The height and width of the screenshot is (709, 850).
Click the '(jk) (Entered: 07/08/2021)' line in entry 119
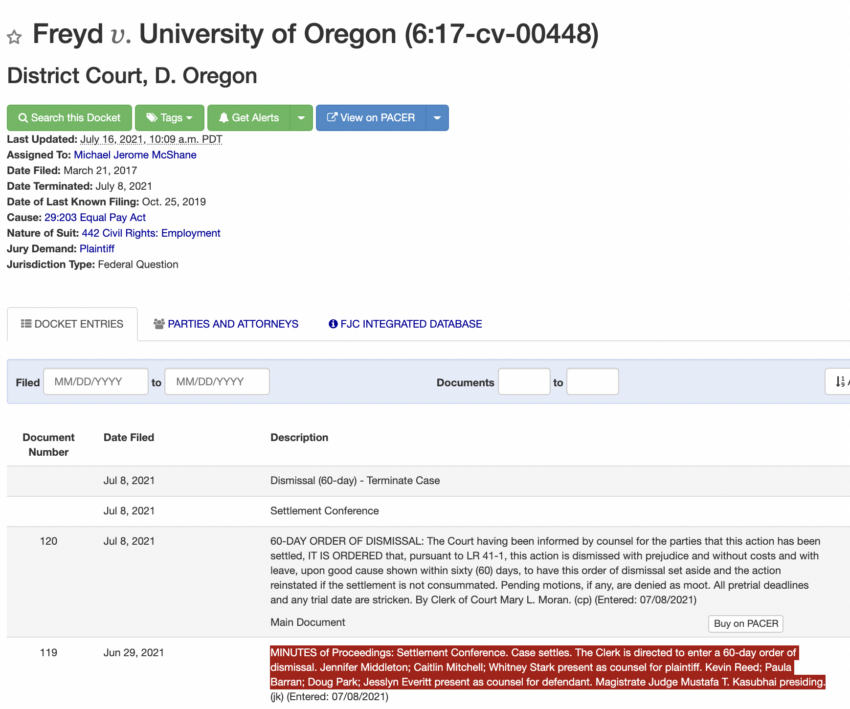(x=330, y=697)
